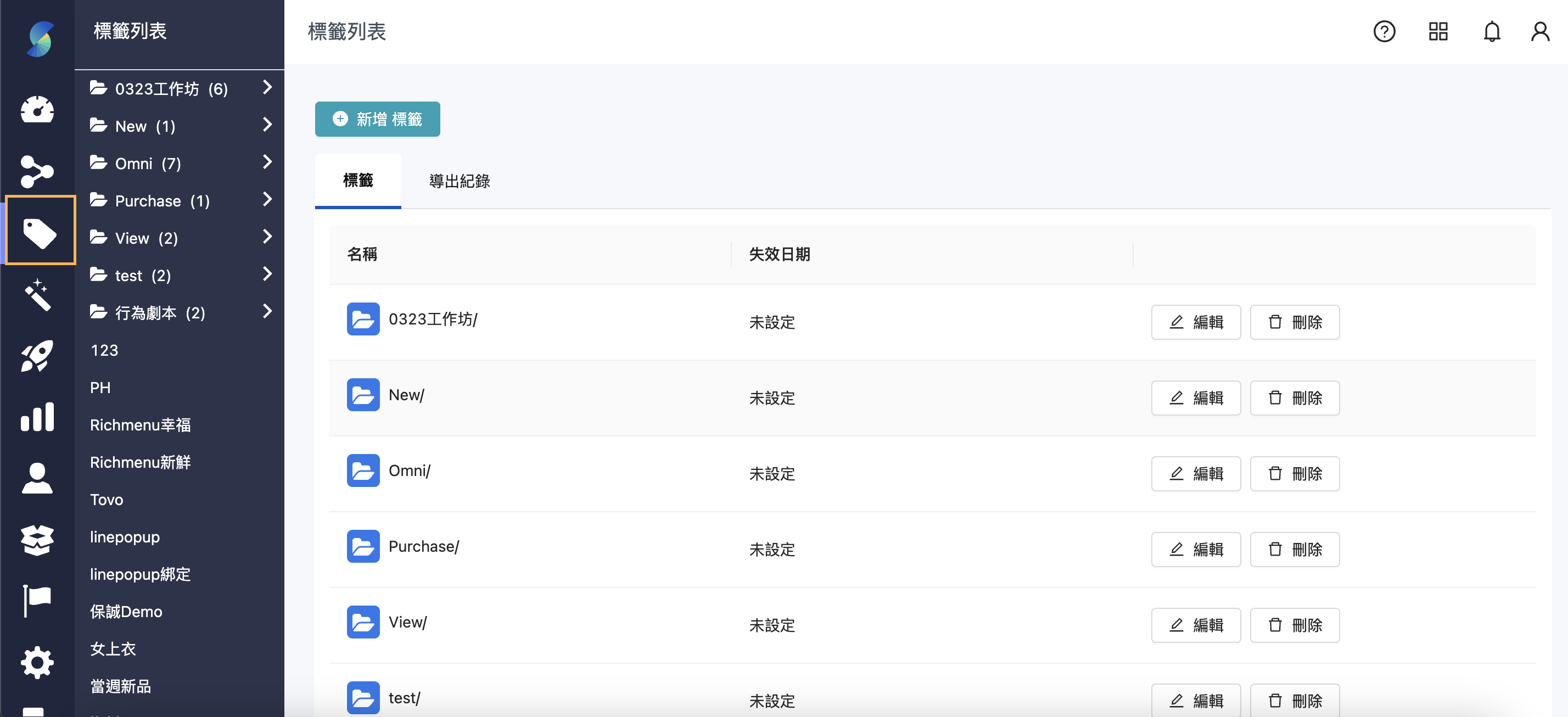Viewport: 1568px width, 717px height.
Task: Expand the 行為劇本 folder chevron
Action: [x=267, y=312]
